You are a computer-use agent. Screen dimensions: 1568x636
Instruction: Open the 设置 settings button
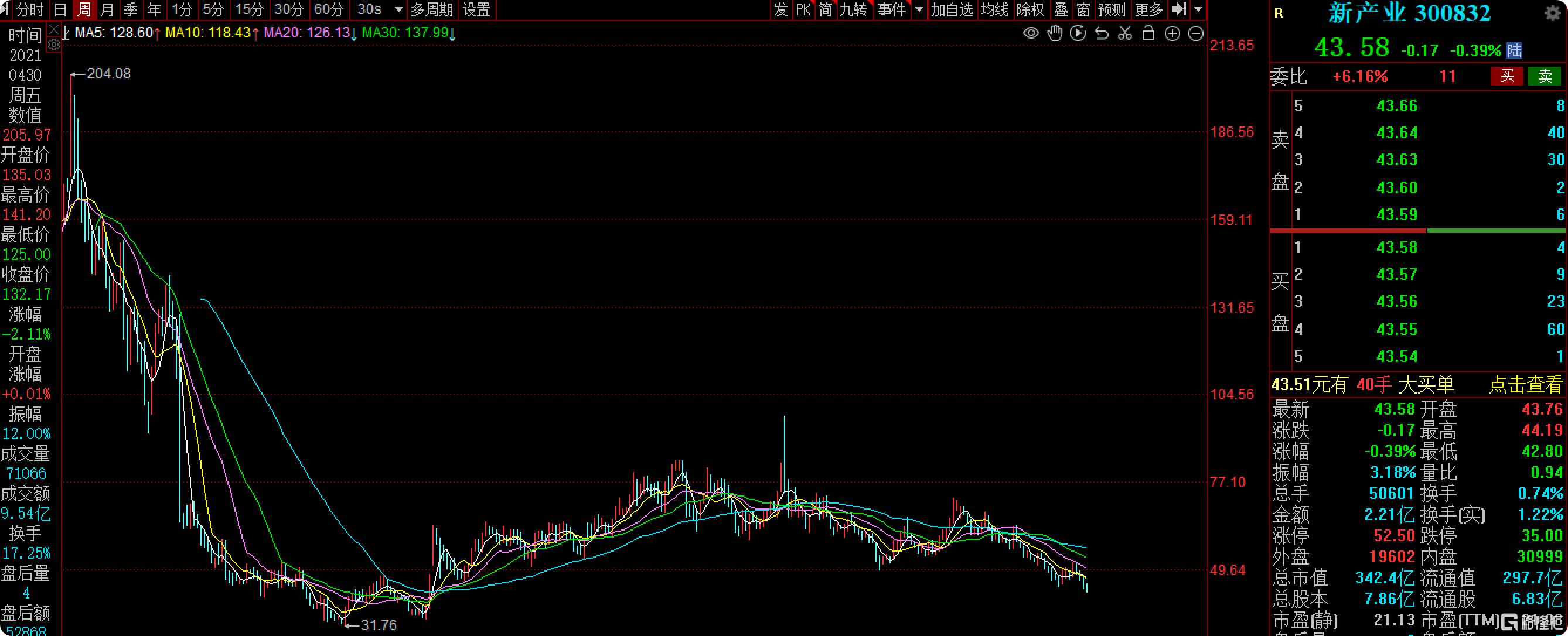476,9
